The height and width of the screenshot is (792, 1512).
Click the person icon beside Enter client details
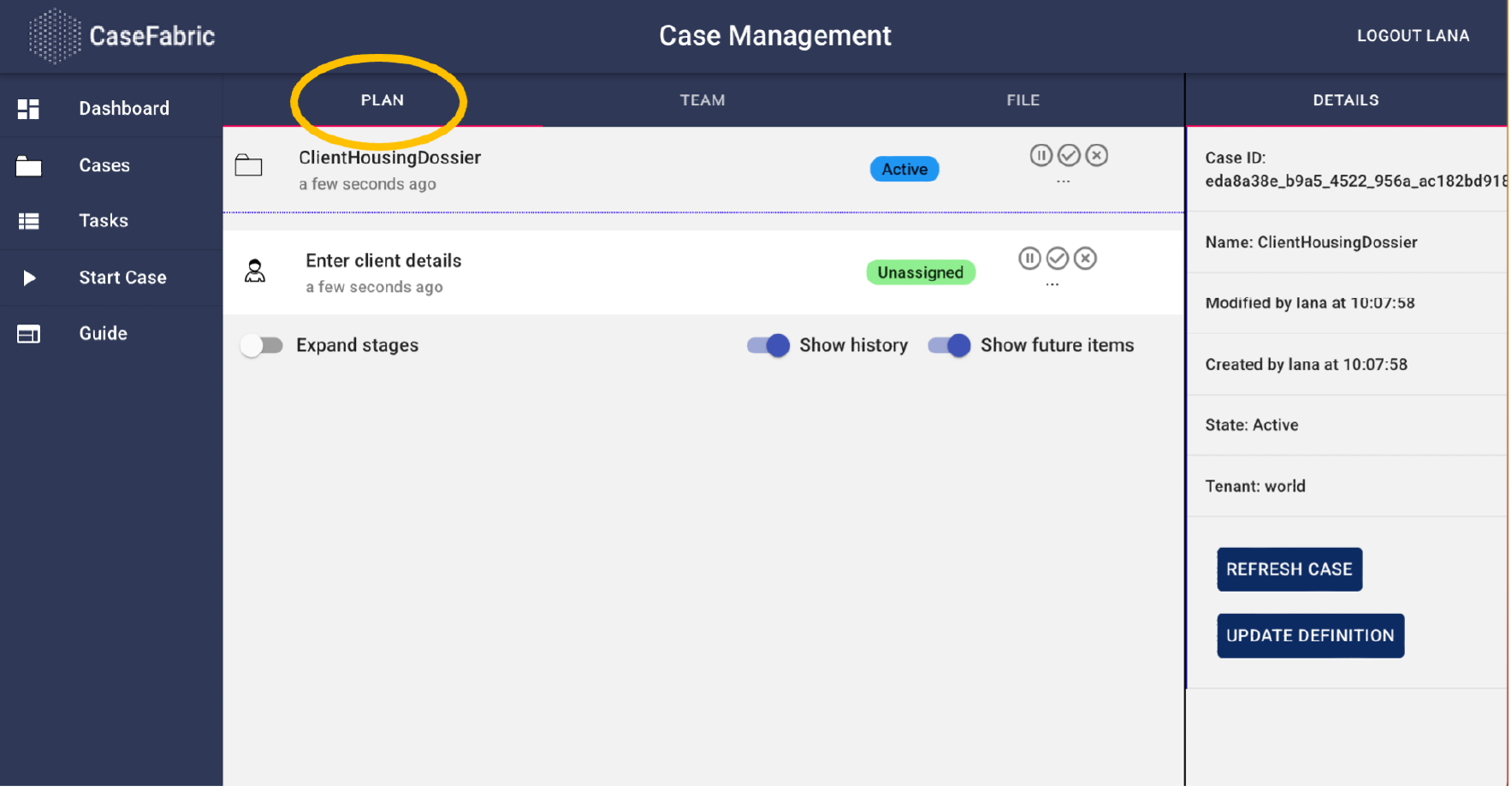[x=255, y=271]
